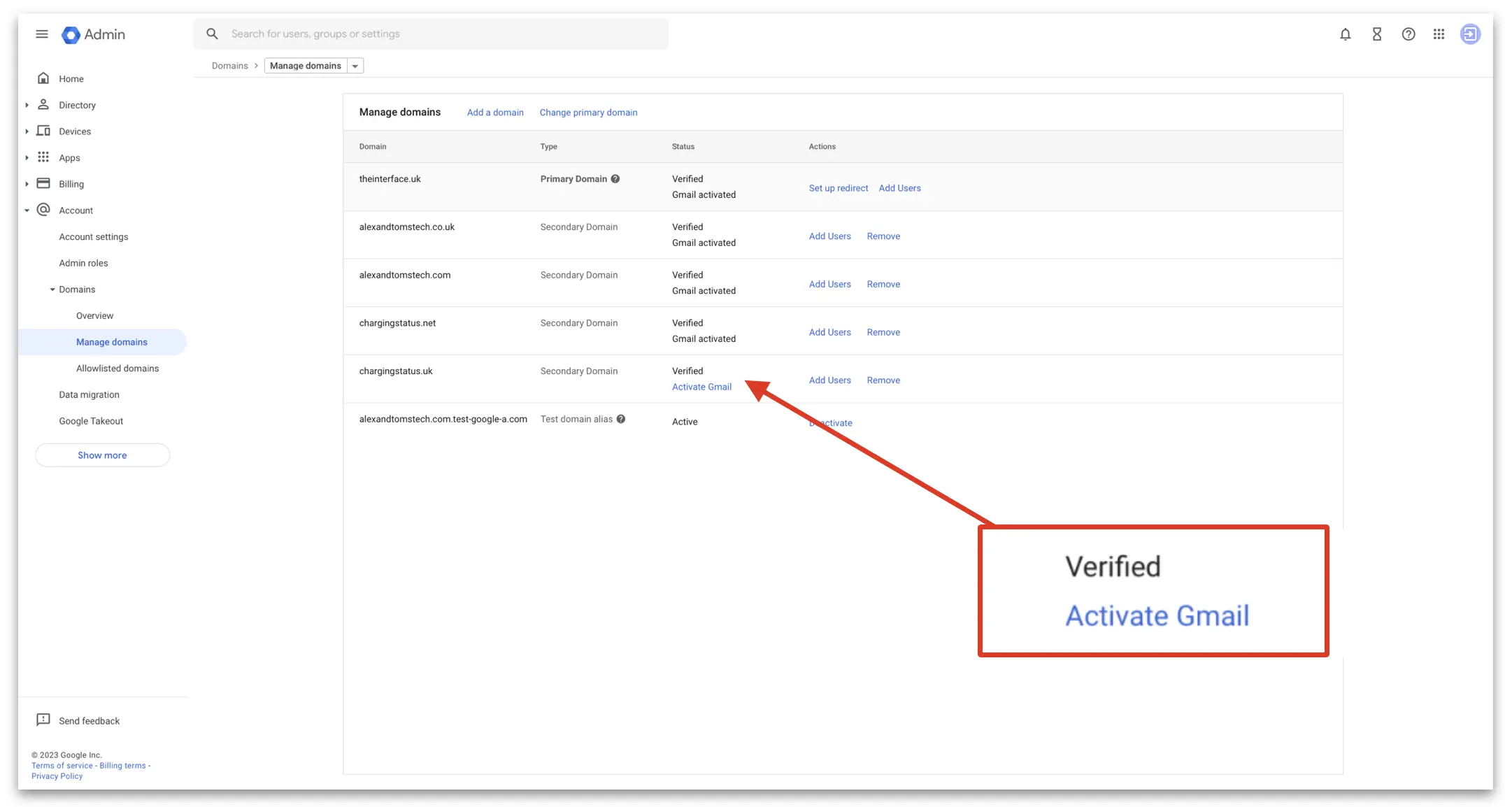
Task: Open the help question mark icon
Action: (x=1408, y=34)
